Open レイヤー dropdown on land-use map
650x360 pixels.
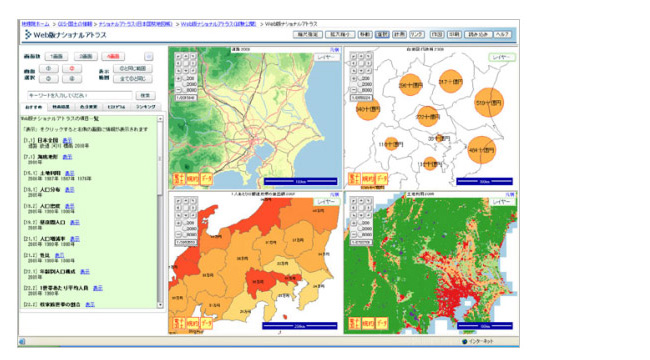(502, 202)
